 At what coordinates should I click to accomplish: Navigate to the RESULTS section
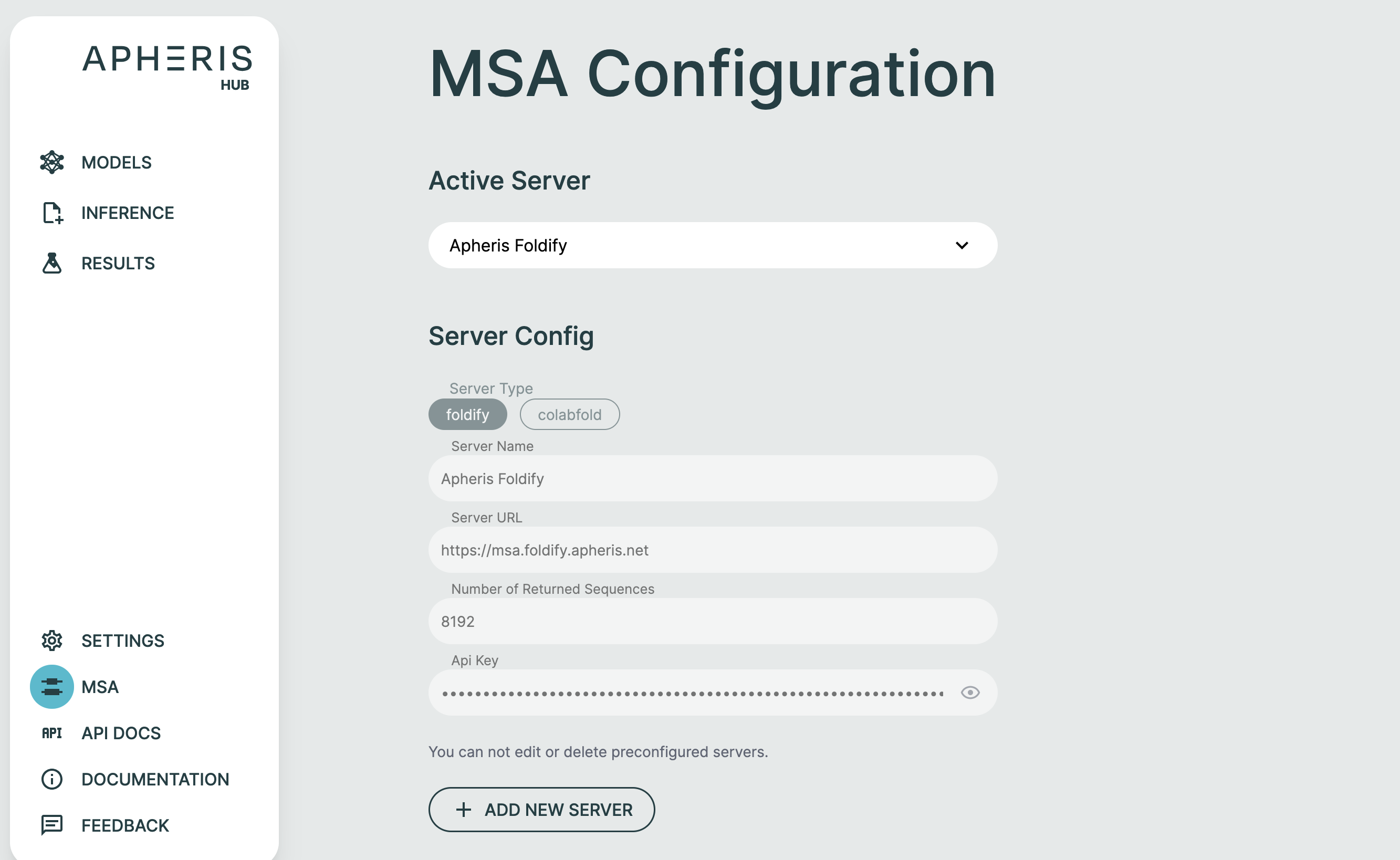(117, 263)
